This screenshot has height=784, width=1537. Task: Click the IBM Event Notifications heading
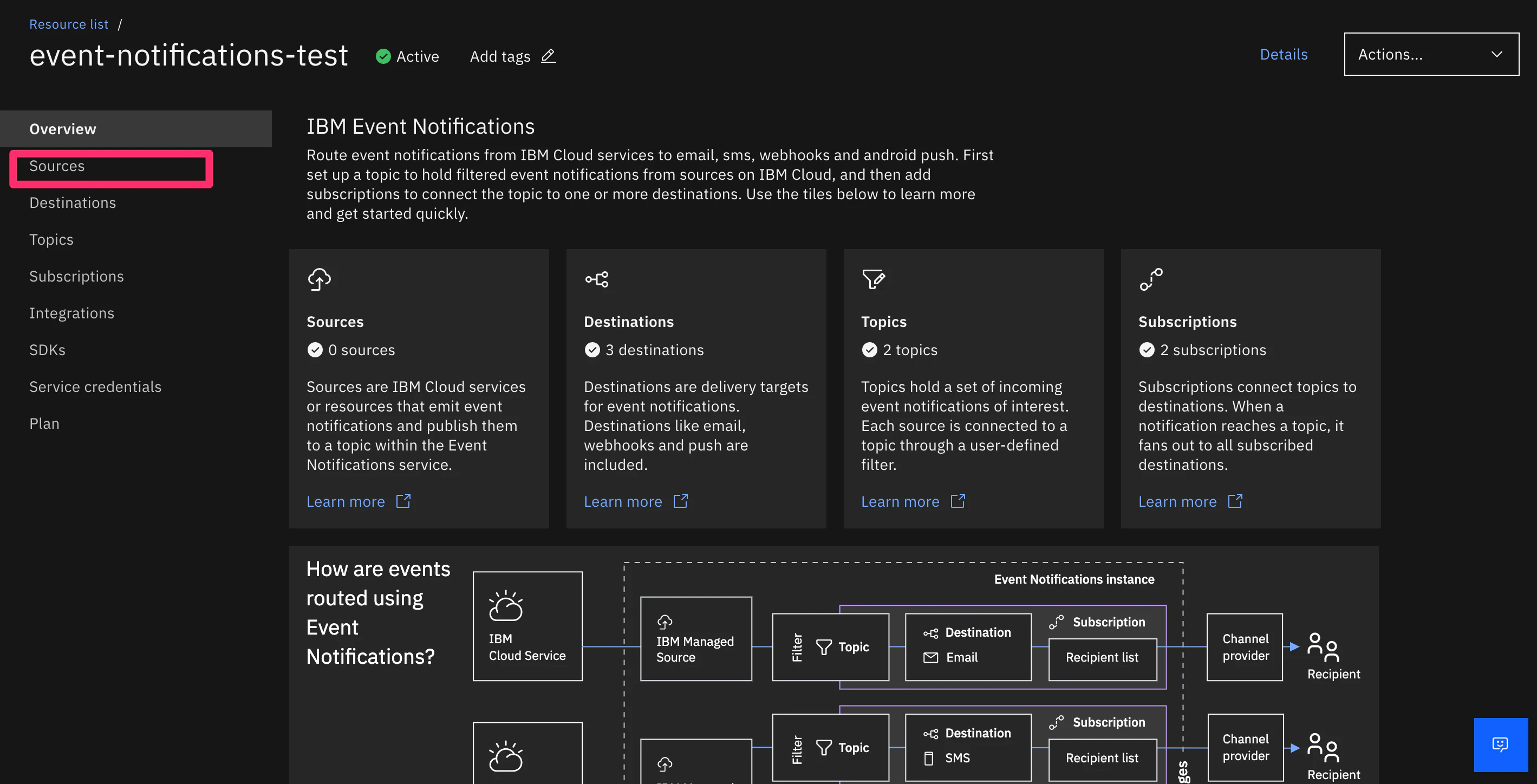click(x=421, y=127)
